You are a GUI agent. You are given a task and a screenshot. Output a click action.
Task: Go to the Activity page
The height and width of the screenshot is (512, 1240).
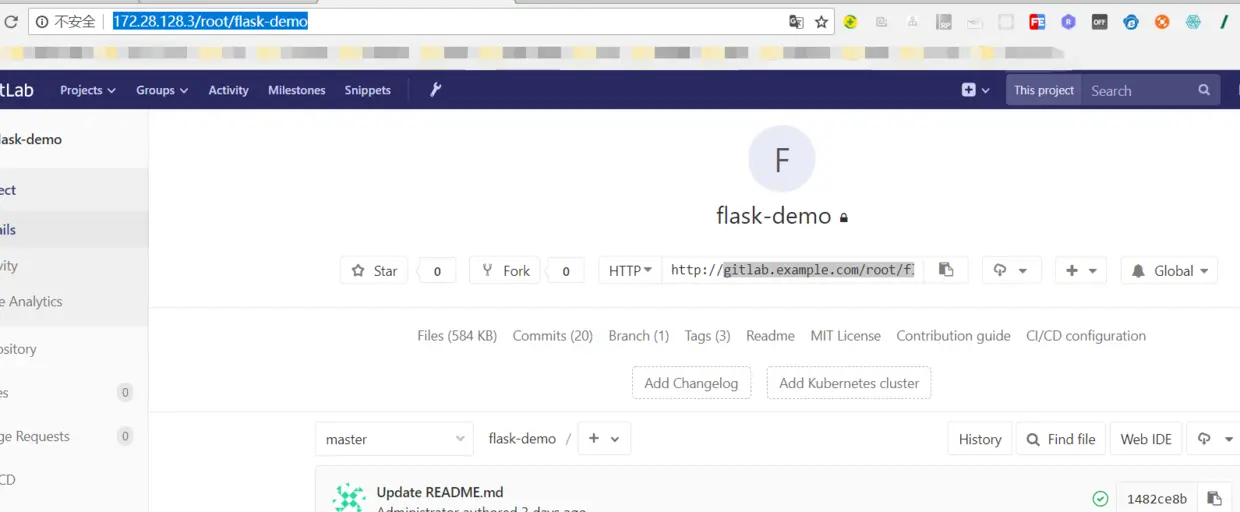[228, 90]
